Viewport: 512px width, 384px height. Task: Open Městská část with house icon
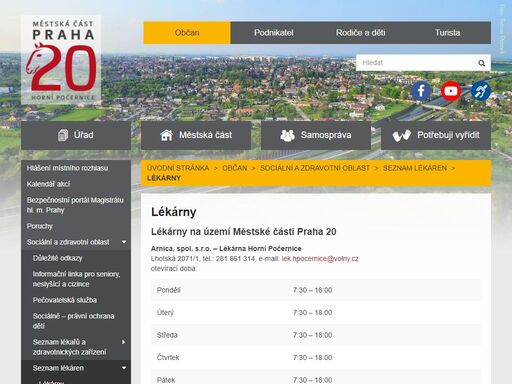click(x=196, y=135)
